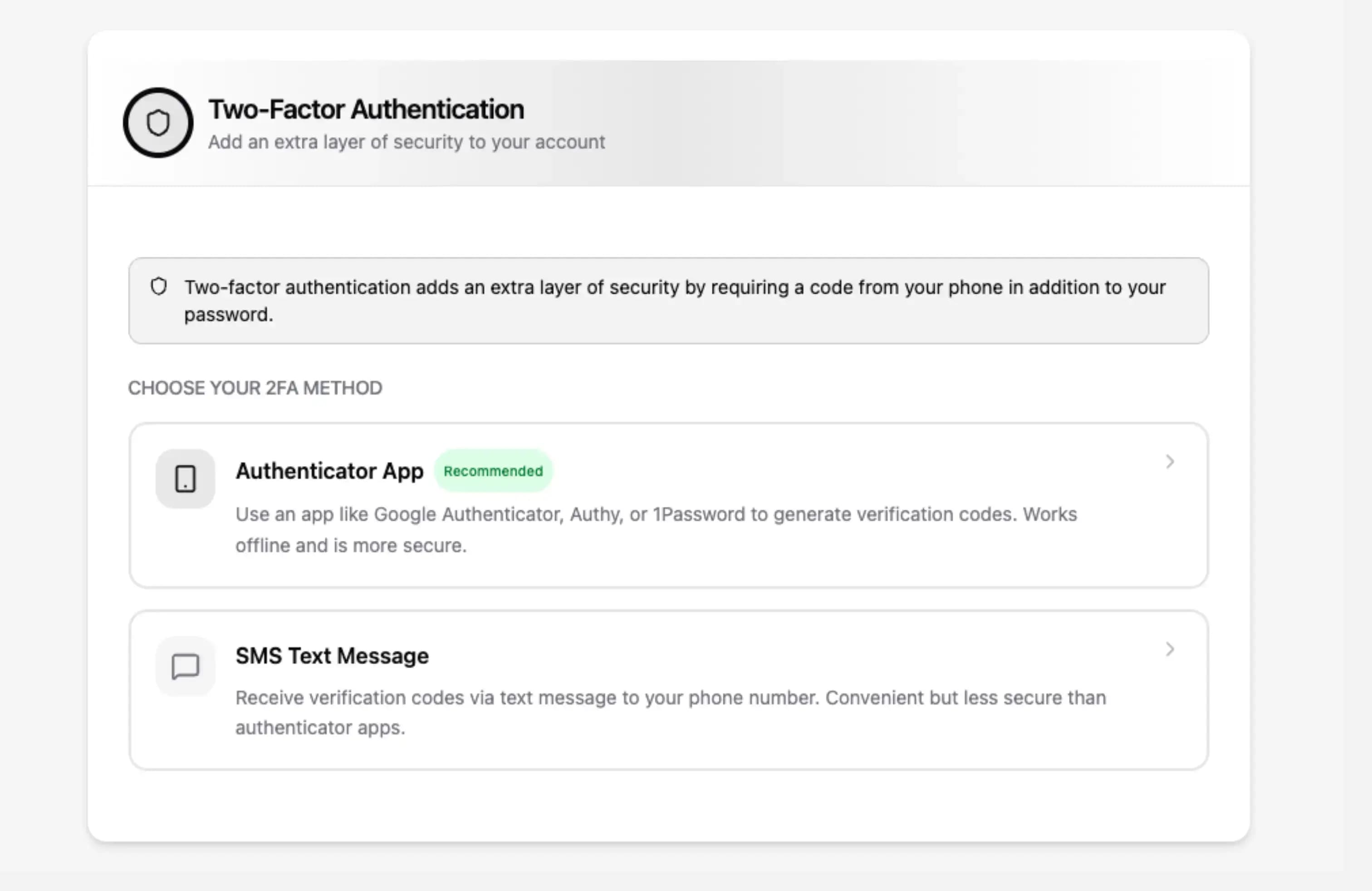The image size is (1372, 891).
Task: Click the speech bubble icon on the SMS card
Action: [x=185, y=666]
